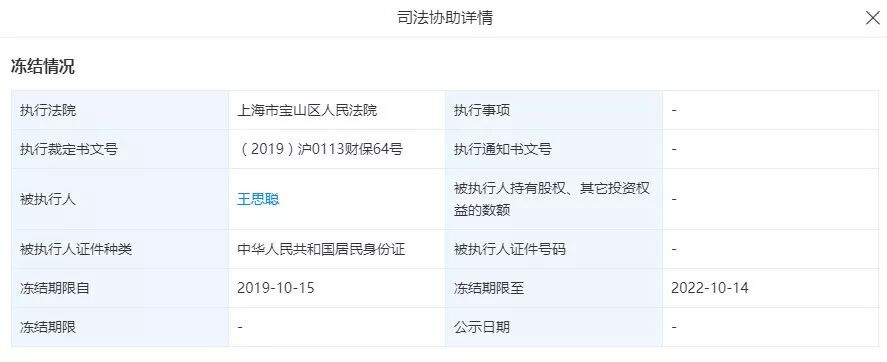
Task: Click the 执行裁定书文号 label cell
Action: point(120,149)
